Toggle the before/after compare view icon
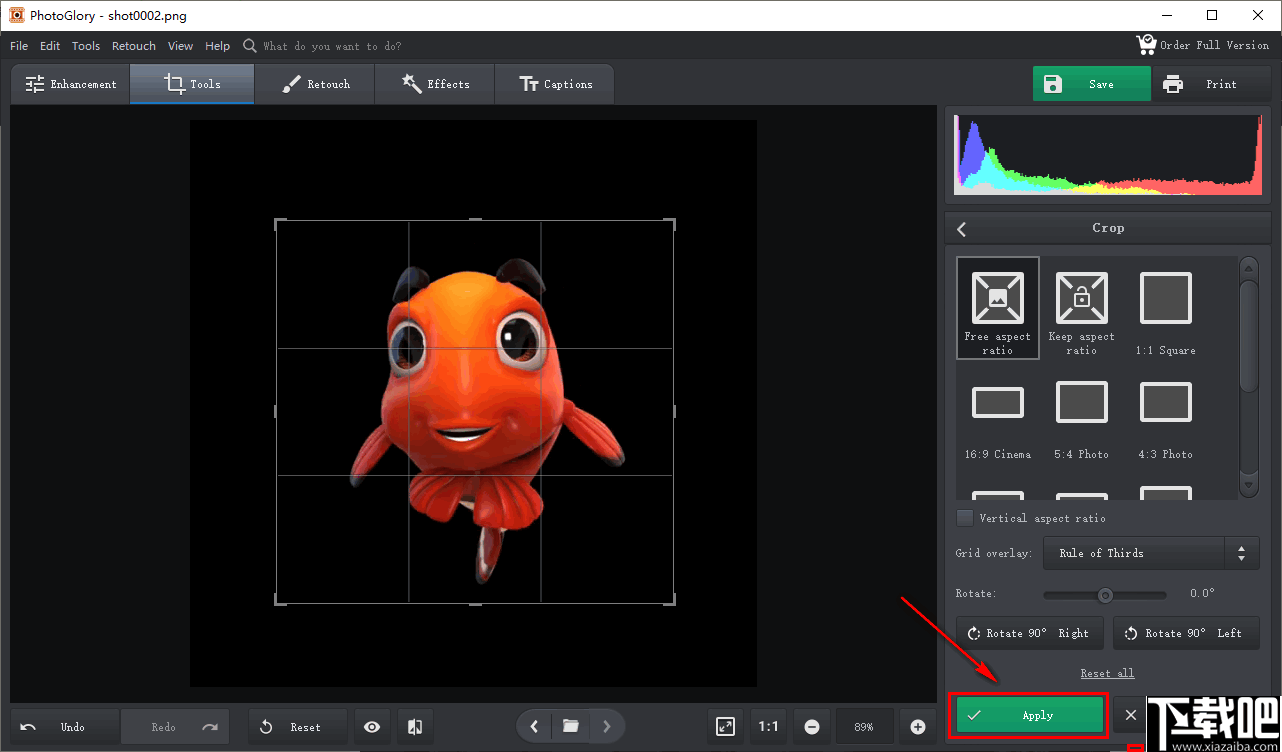The image size is (1282, 752). tap(415, 727)
